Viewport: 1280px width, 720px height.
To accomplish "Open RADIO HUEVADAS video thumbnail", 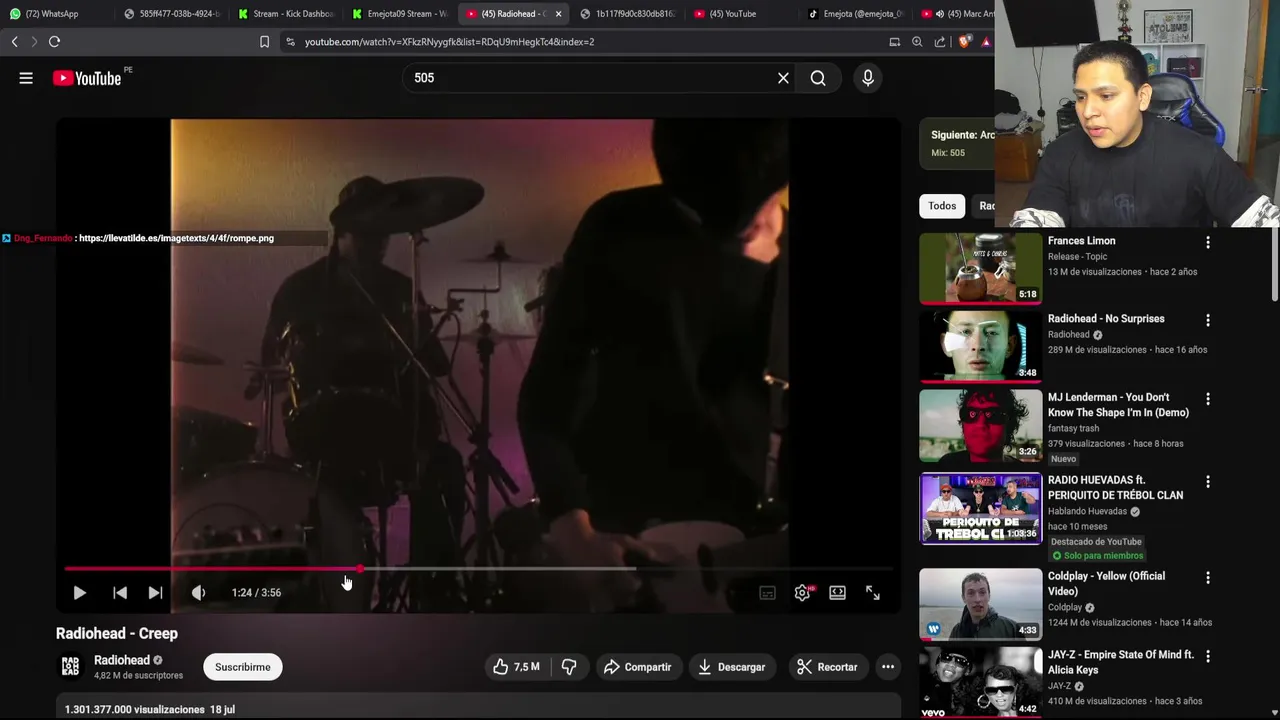I will [980, 509].
